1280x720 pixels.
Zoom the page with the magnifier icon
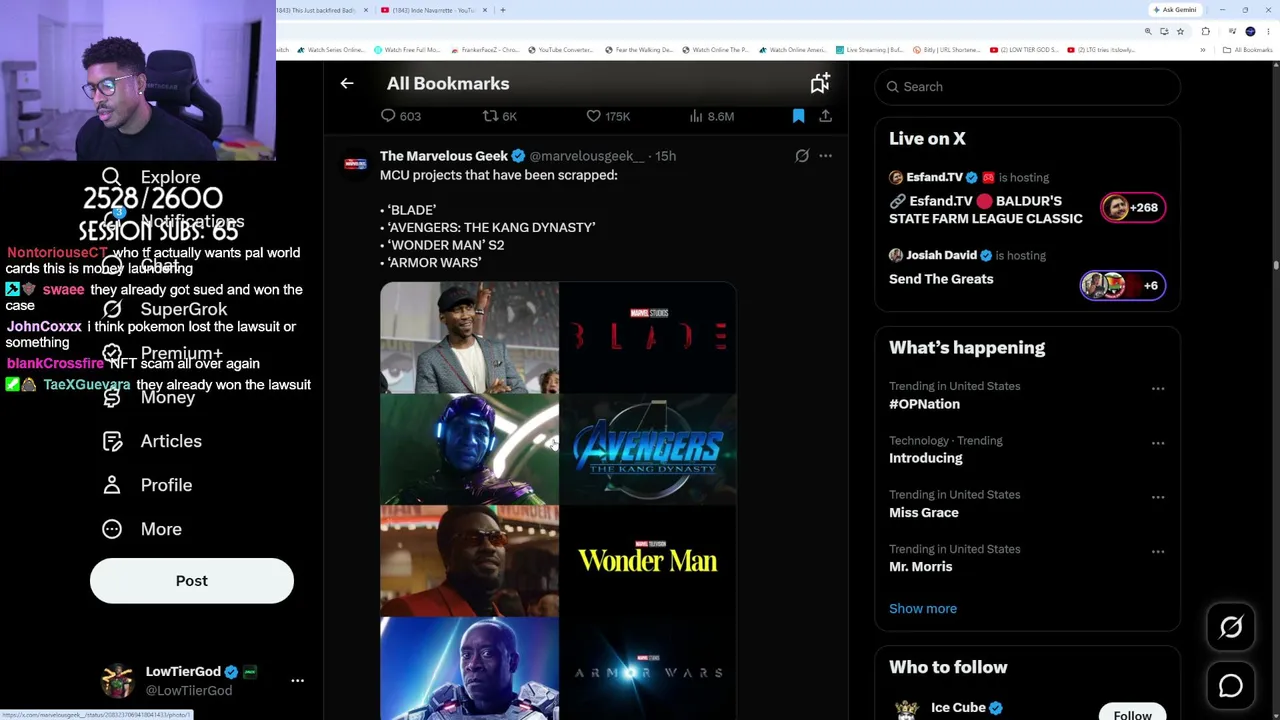[1148, 32]
